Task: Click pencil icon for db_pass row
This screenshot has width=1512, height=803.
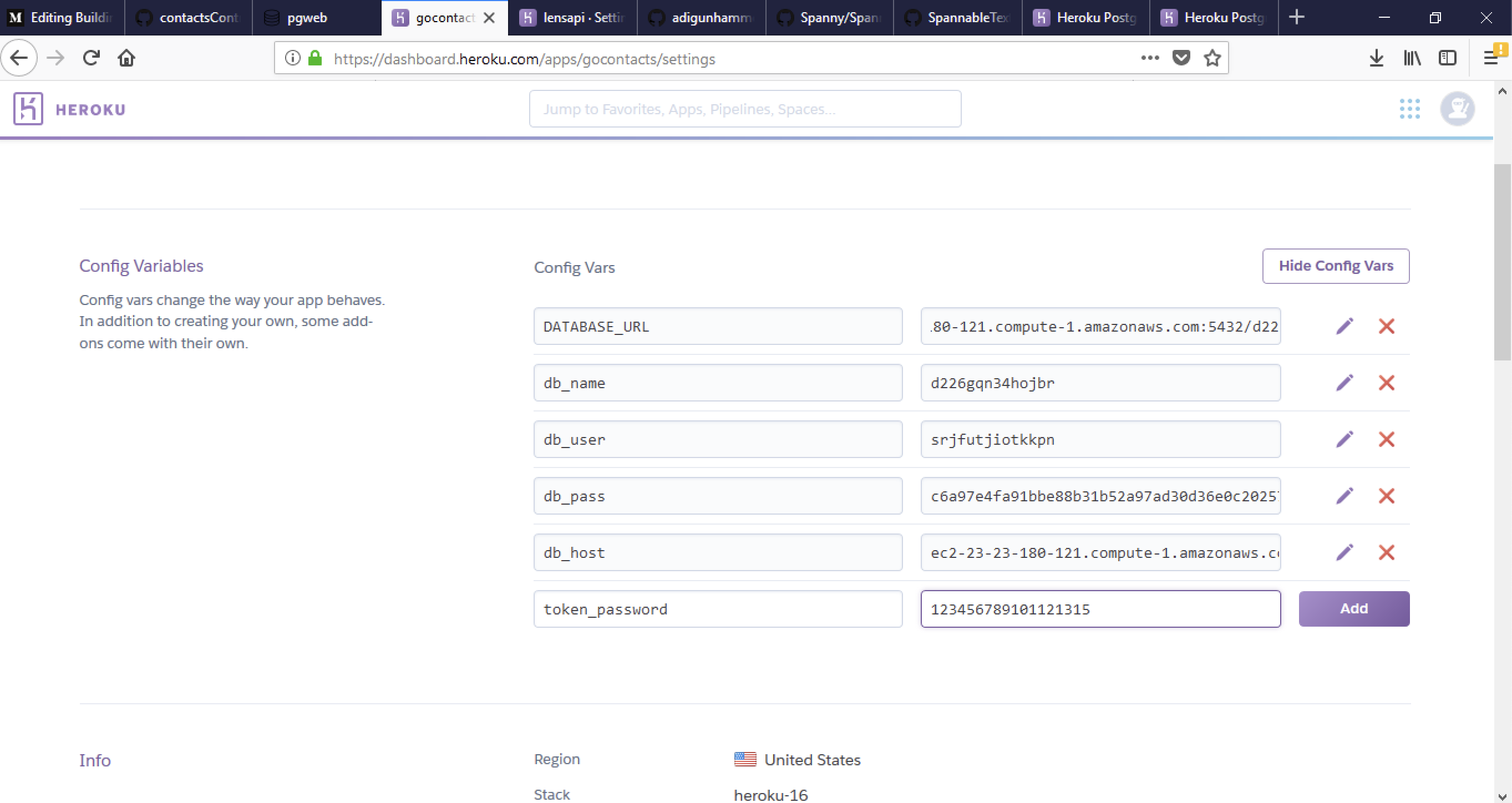Action: [1344, 496]
